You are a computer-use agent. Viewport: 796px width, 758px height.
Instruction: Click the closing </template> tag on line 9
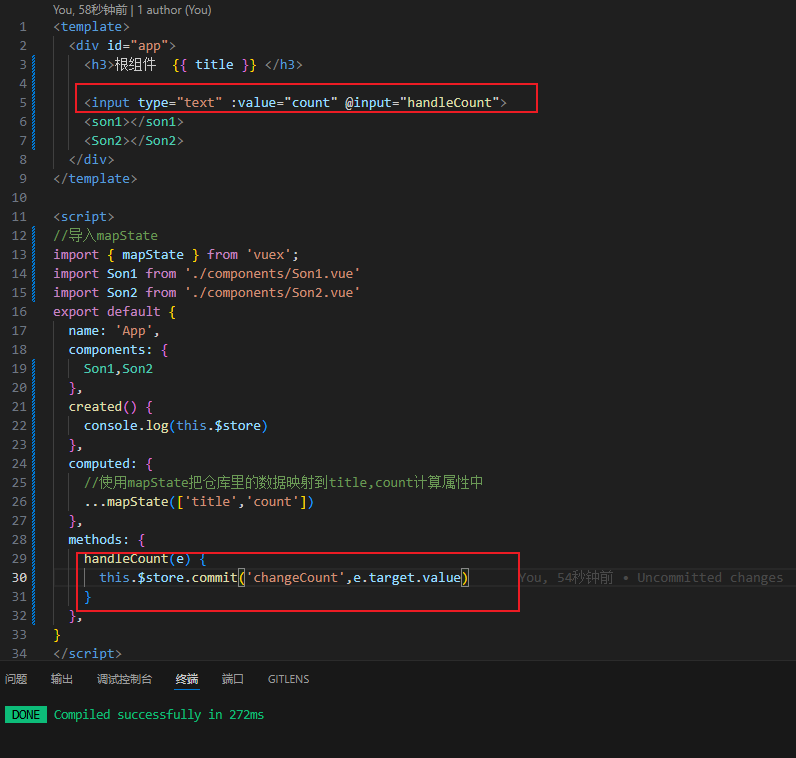click(95, 179)
